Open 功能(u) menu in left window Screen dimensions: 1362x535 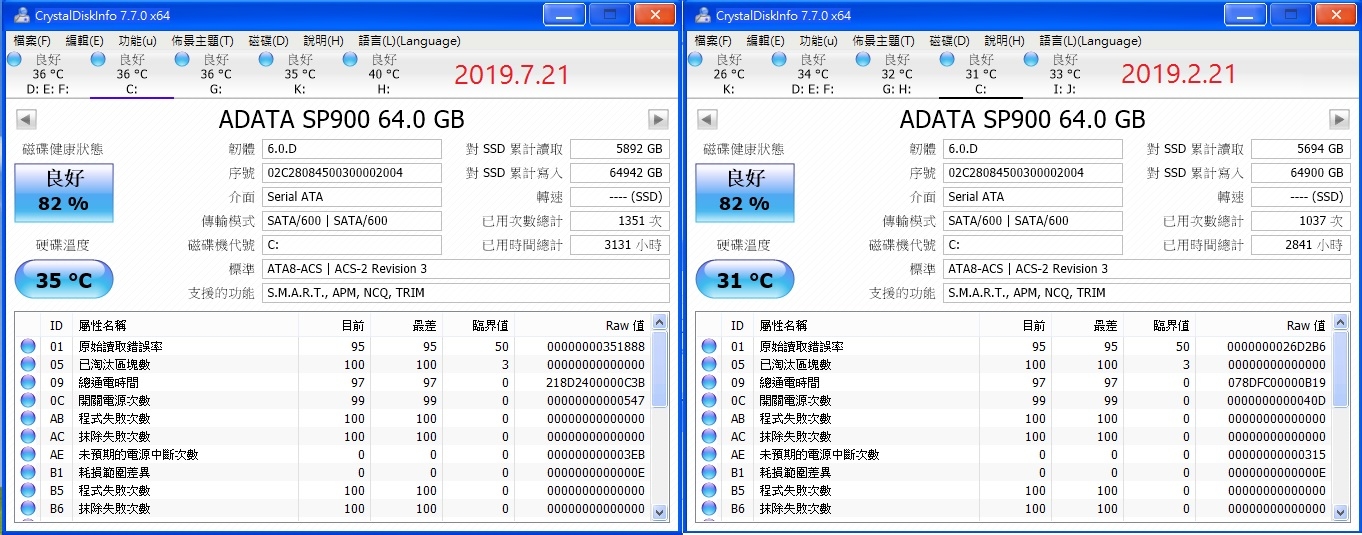[137, 41]
